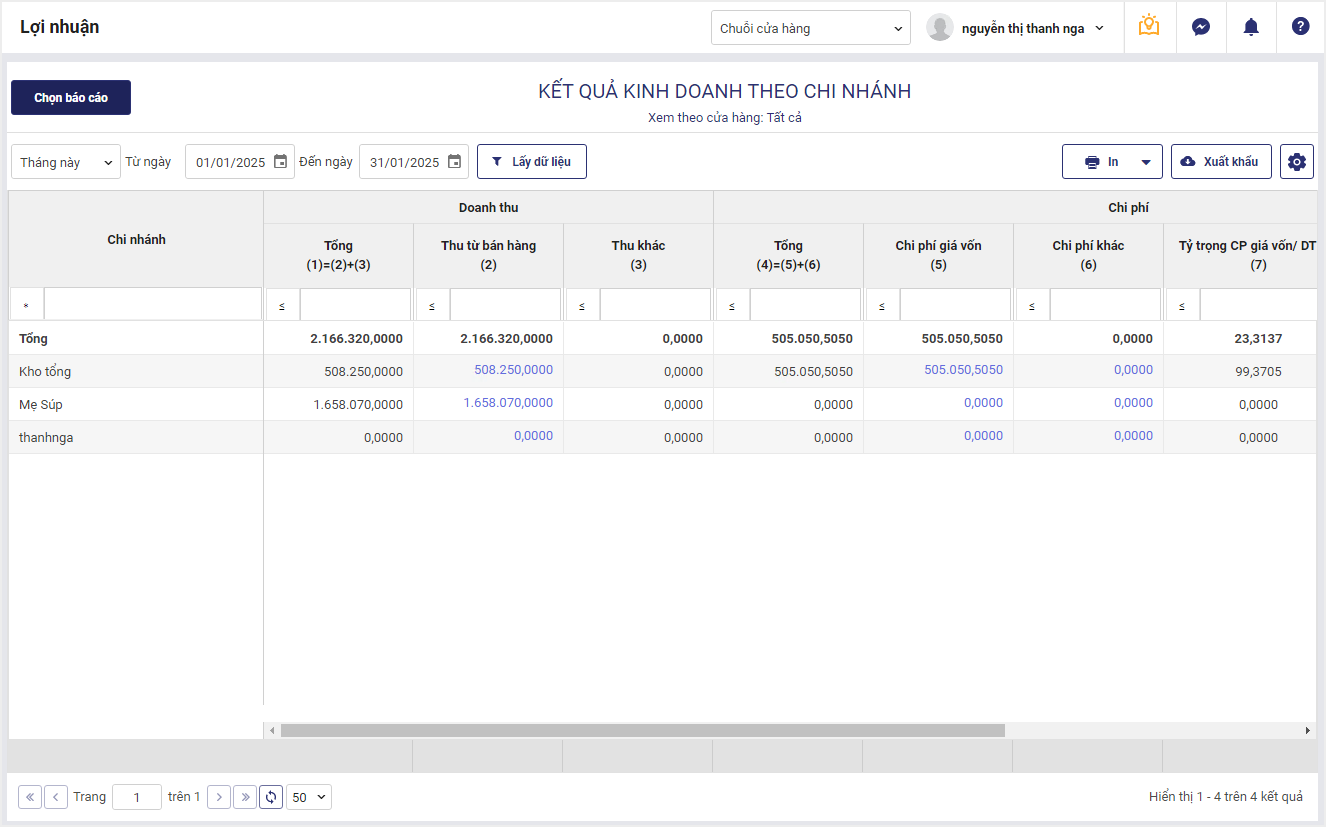Click the notifications bell icon
The width and height of the screenshot is (1326, 827).
coord(1251,27)
